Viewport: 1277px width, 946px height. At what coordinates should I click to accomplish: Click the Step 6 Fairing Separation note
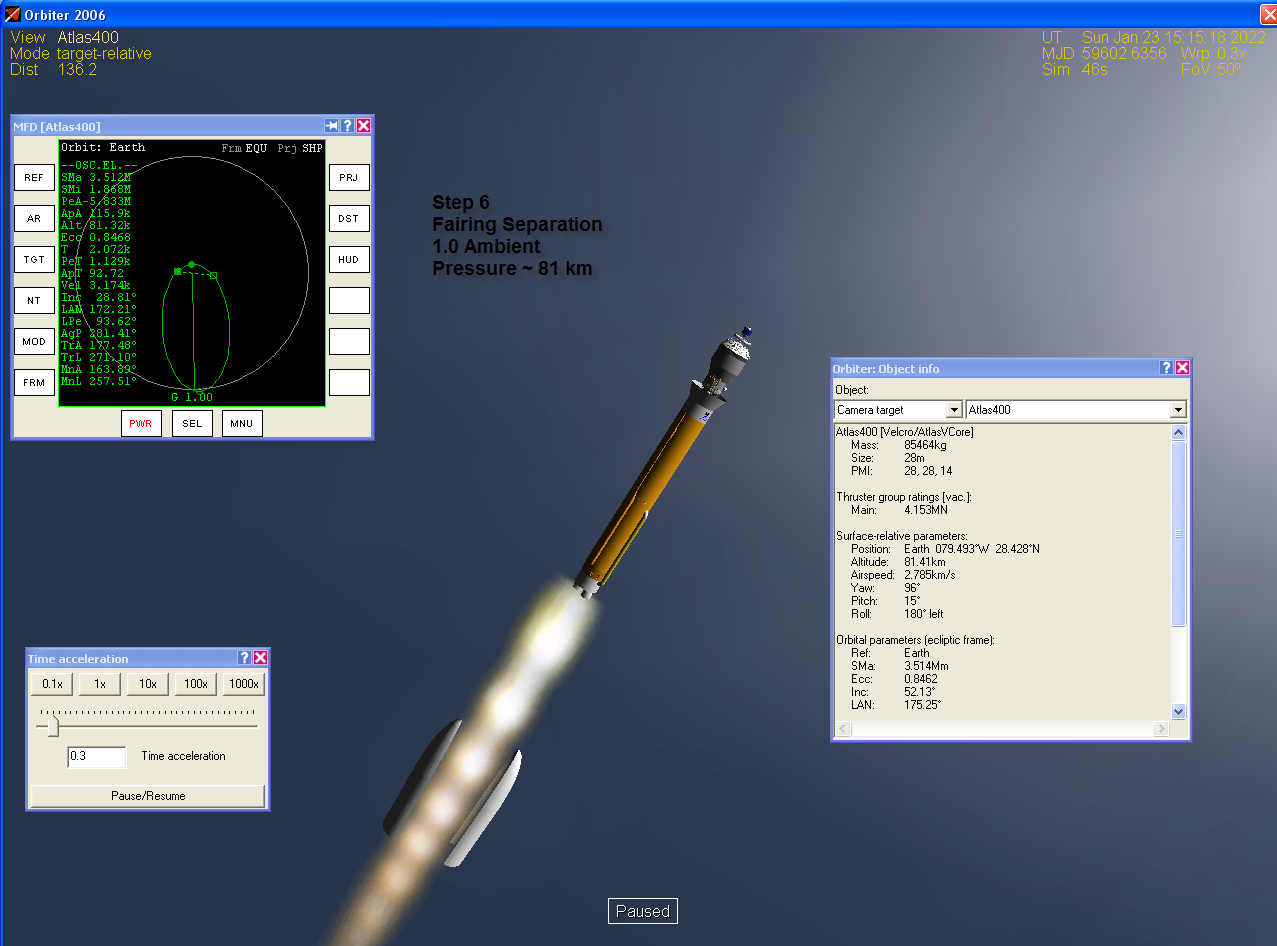point(517,235)
